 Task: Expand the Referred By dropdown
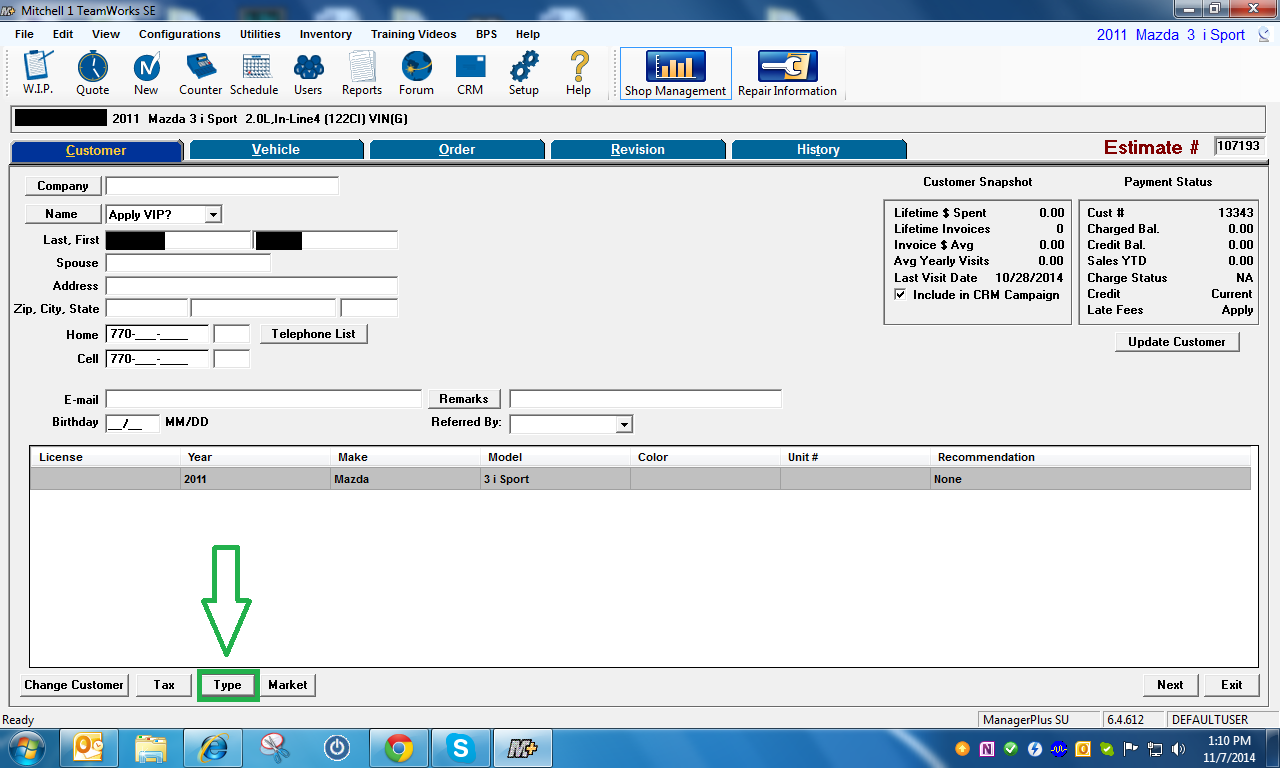[624, 424]
